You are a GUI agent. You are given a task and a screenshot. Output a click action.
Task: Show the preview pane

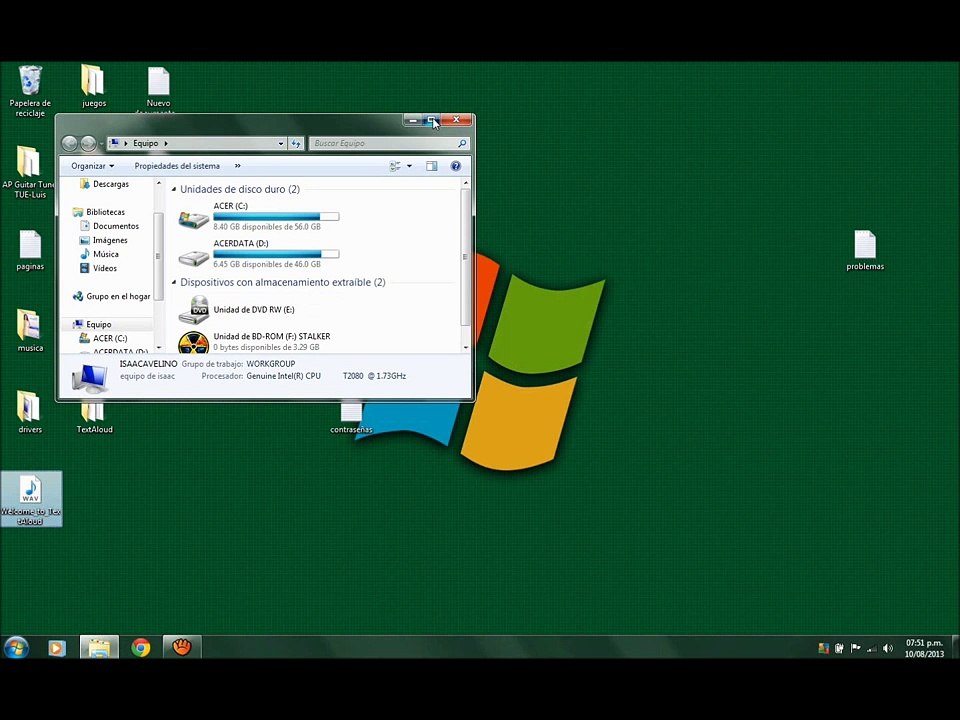(x=432, y=166)
